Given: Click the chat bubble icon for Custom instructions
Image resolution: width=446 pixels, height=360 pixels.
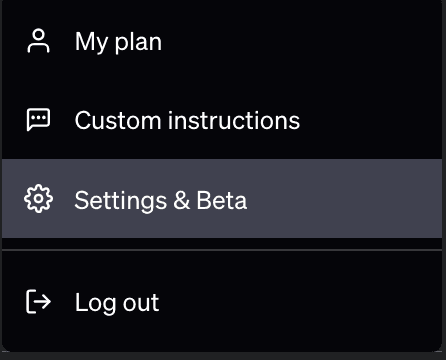Looking at the screenshot, I should click(x=38, y=120).
